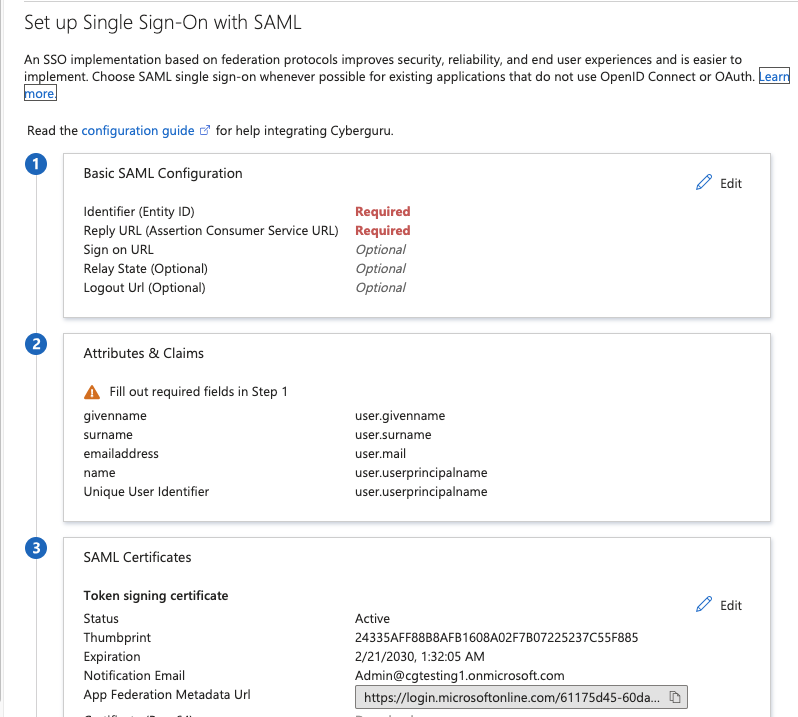798x717 pixels.
Task: Select the Identifier (Entity ID) label
Action: coord(139,211)
